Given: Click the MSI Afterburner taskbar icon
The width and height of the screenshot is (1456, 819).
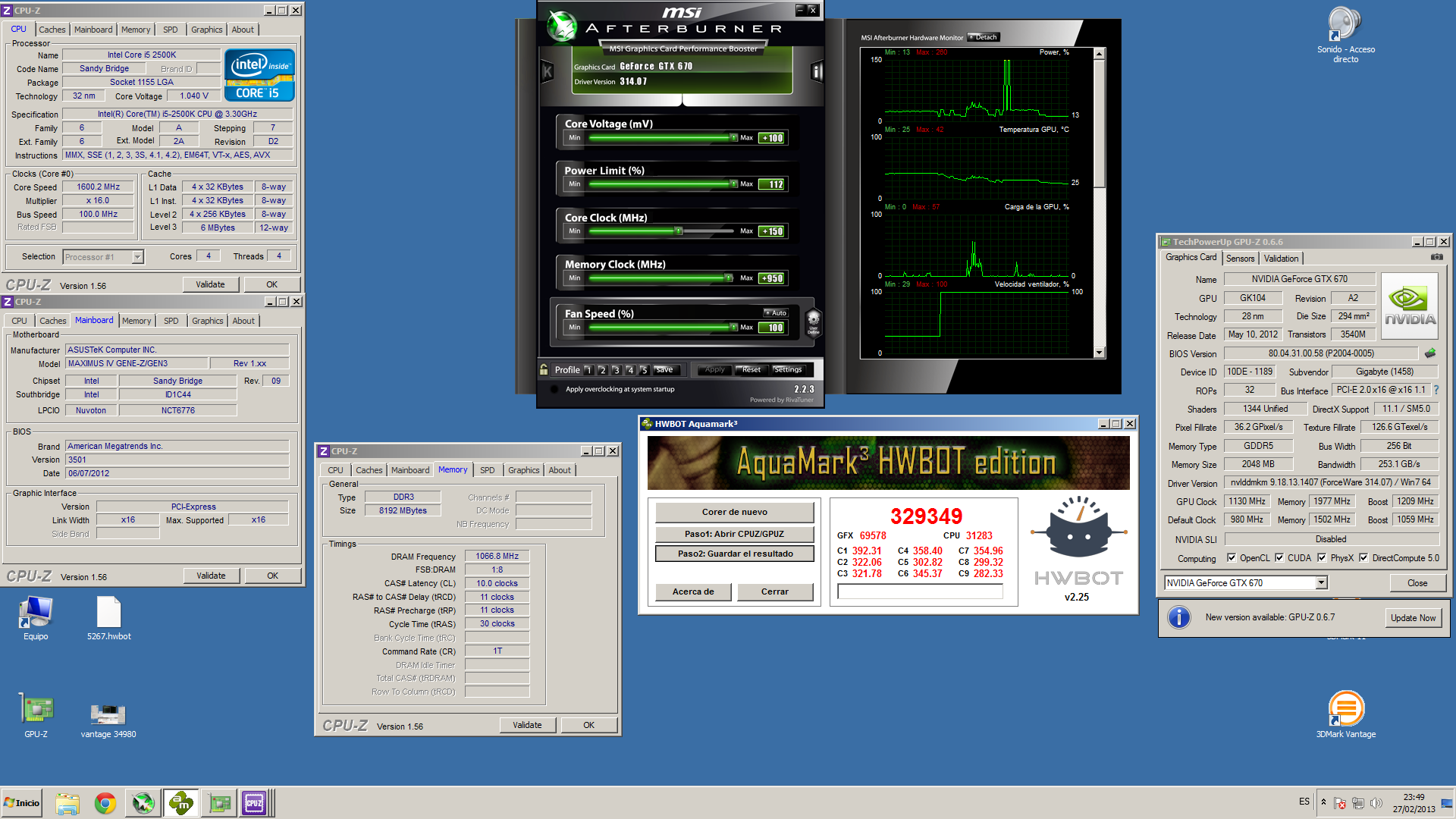Looking at the screenshot, I should pos(143,803).
